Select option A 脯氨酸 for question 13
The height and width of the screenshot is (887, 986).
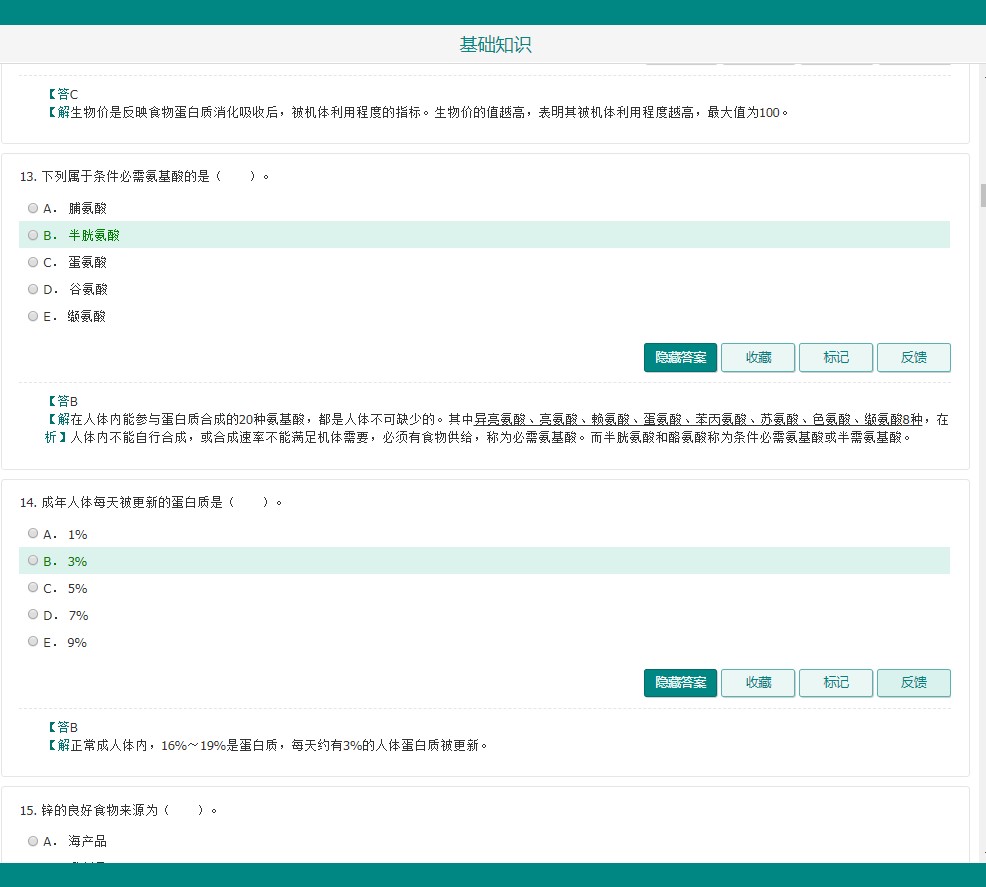click(33, 208)
